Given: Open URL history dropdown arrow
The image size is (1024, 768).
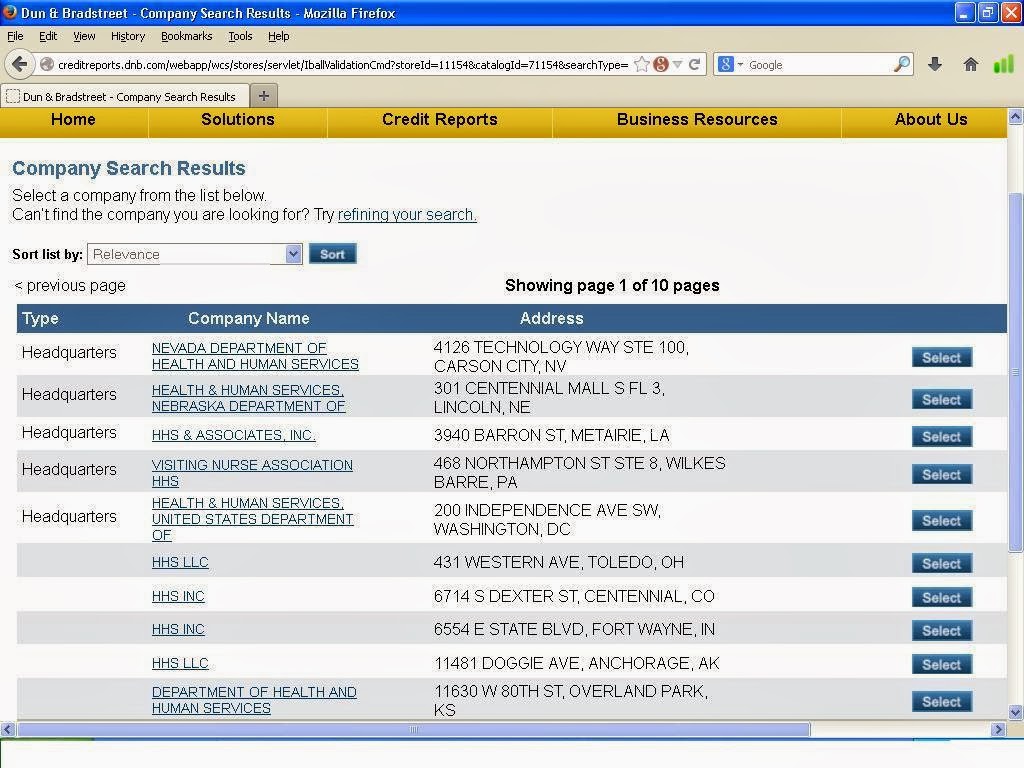Looking at the screenshot, I should 678,64.
